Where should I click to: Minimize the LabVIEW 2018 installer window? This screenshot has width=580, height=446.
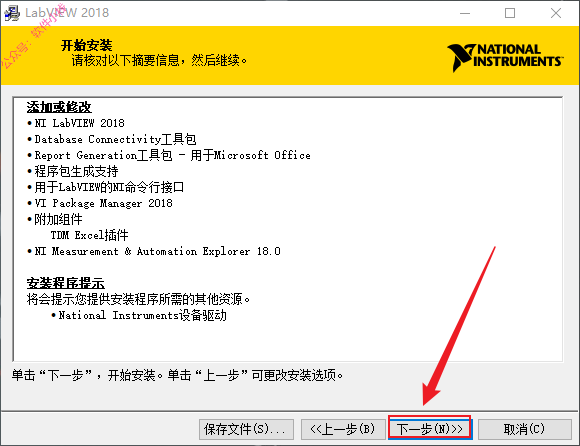click(x=465, y=13)
